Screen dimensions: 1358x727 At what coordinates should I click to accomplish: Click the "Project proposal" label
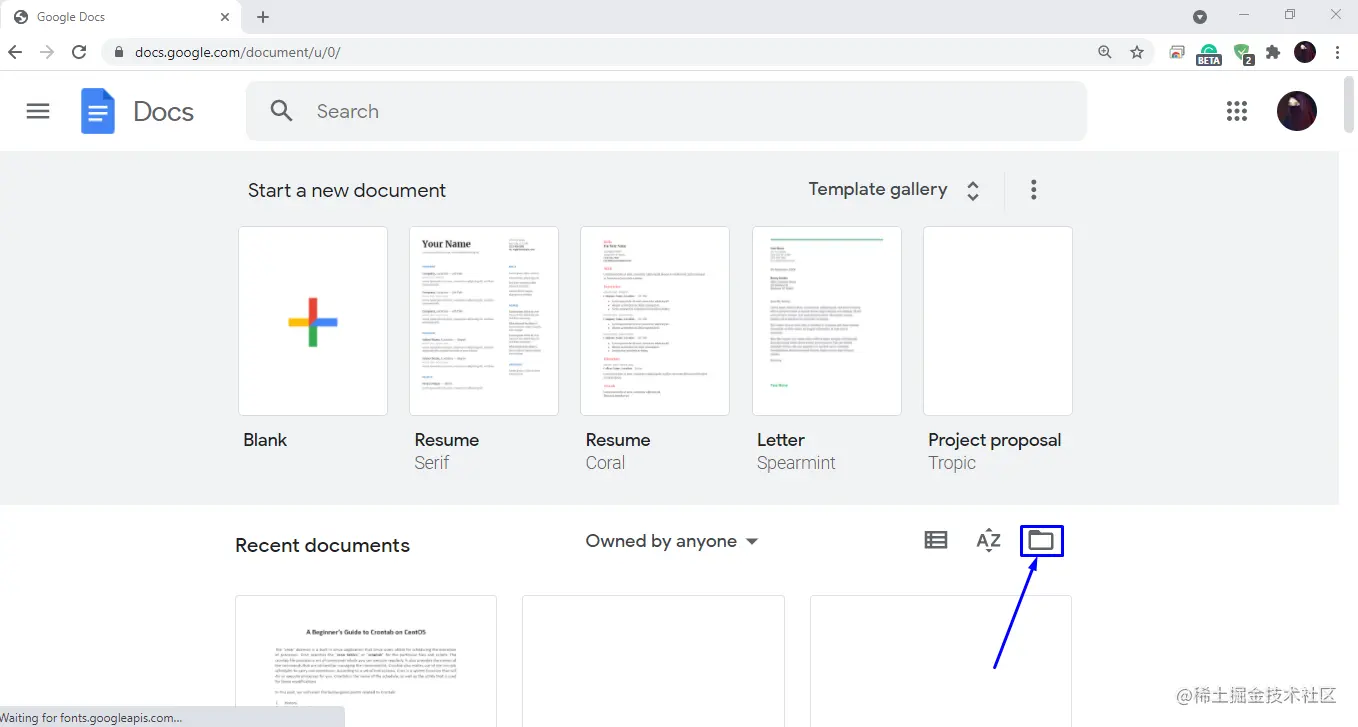[995, 440]
